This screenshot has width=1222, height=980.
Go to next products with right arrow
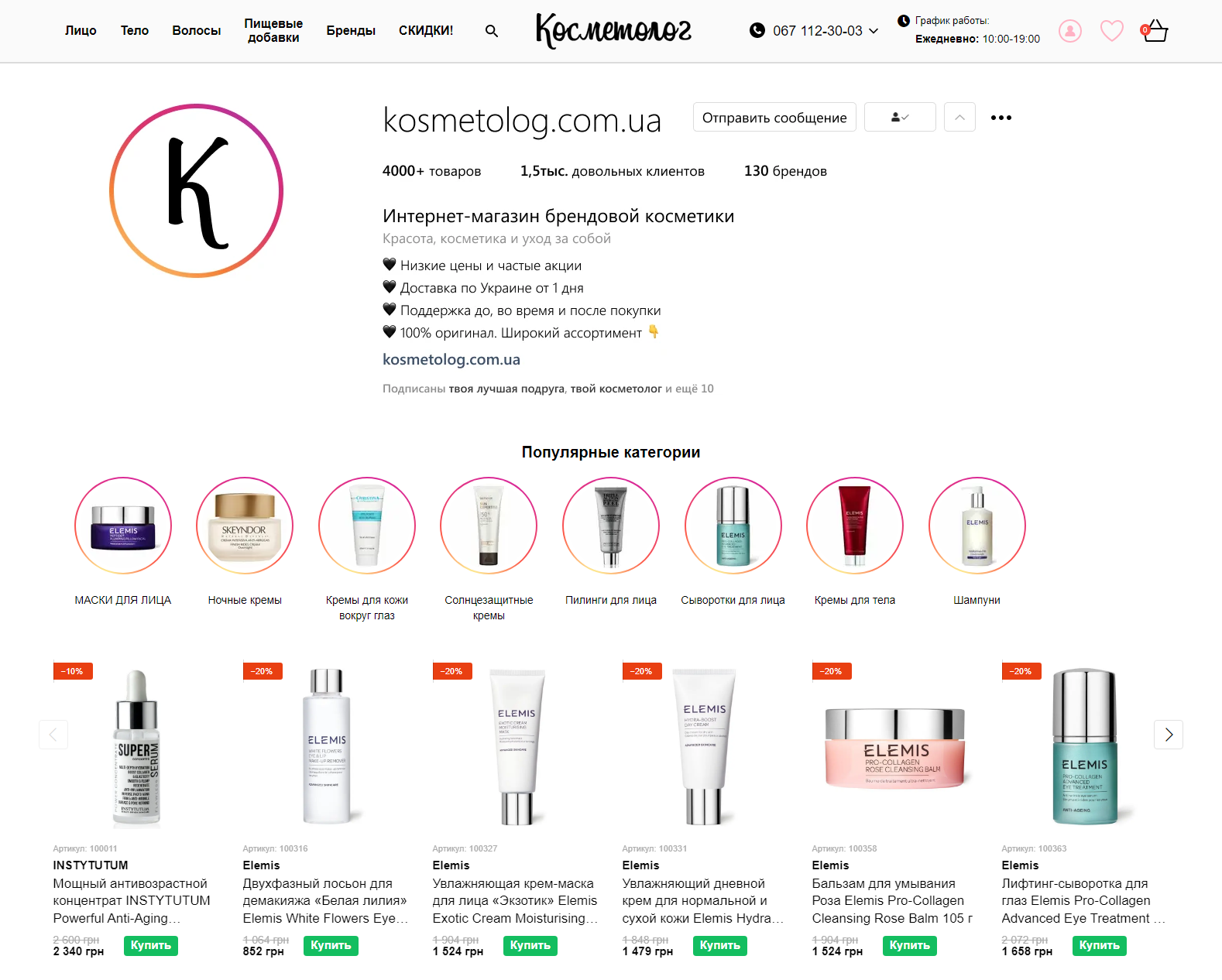tap(1169, 735)
